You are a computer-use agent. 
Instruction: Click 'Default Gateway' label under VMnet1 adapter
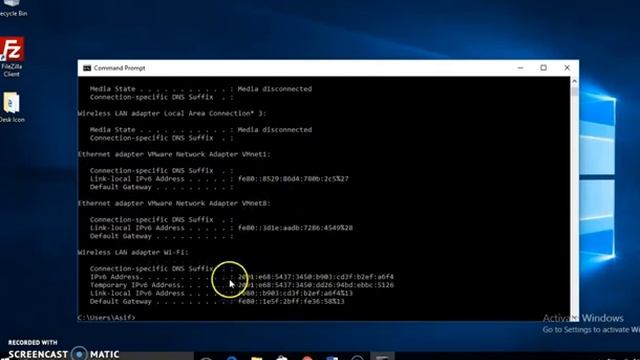(121, 187)
